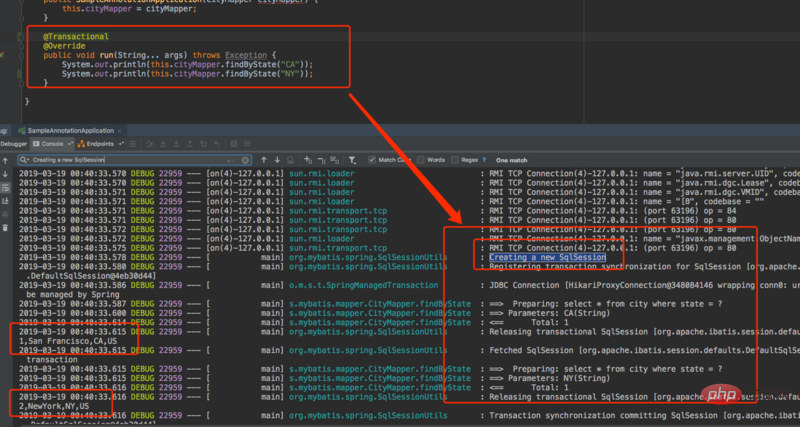
Task: Clear the console search field text
Action: pyautogui.click(x=245, y=160)
